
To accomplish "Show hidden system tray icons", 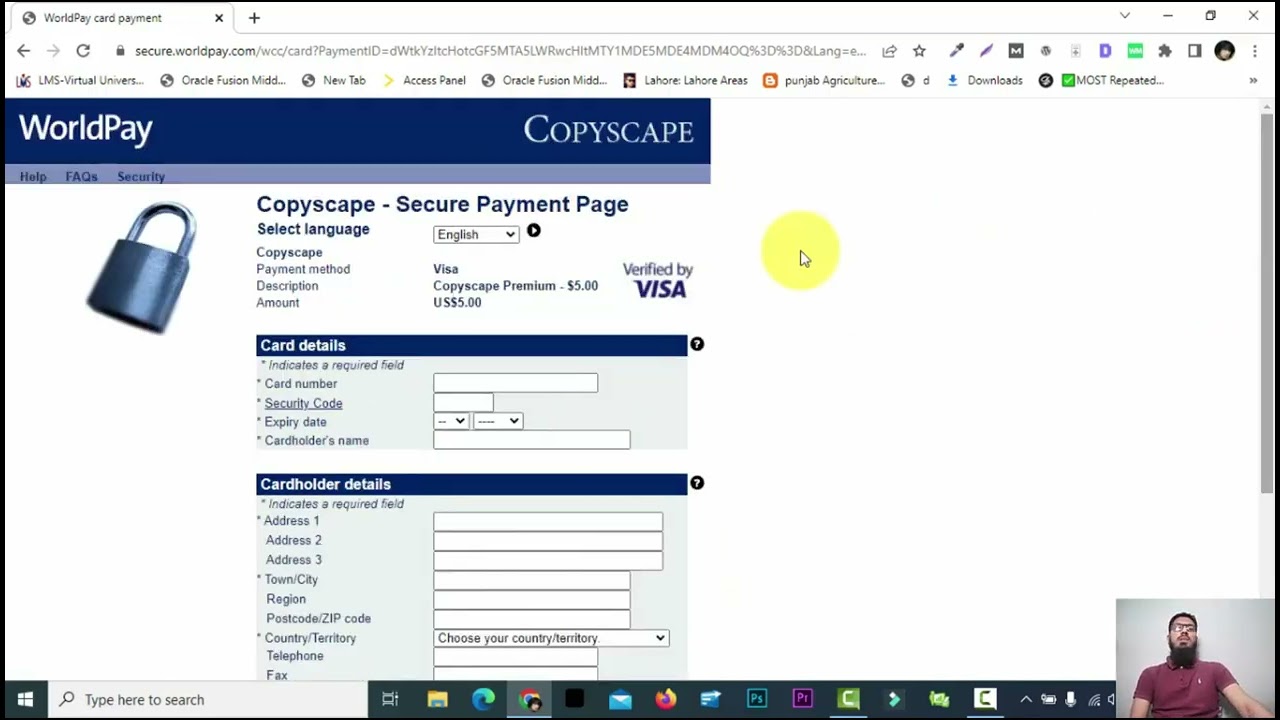I will pos(1026,699).
